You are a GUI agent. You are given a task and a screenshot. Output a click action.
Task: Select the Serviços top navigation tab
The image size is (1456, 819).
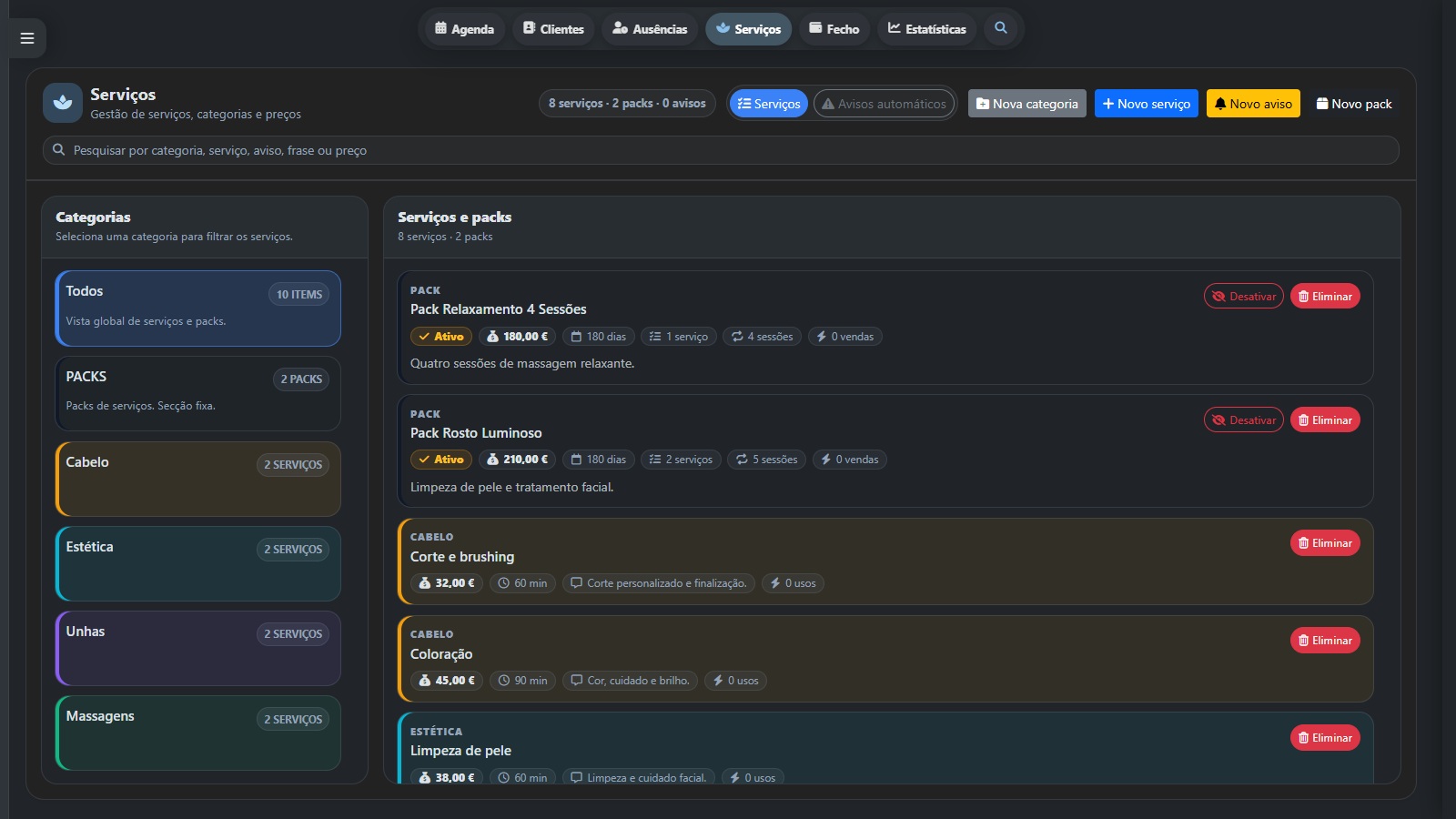(x=749, y=29)
